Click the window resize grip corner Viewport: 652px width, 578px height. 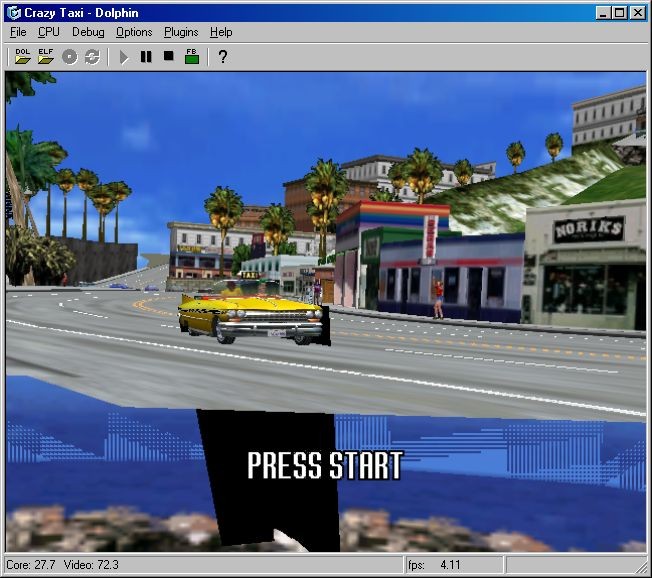(642, 568)
